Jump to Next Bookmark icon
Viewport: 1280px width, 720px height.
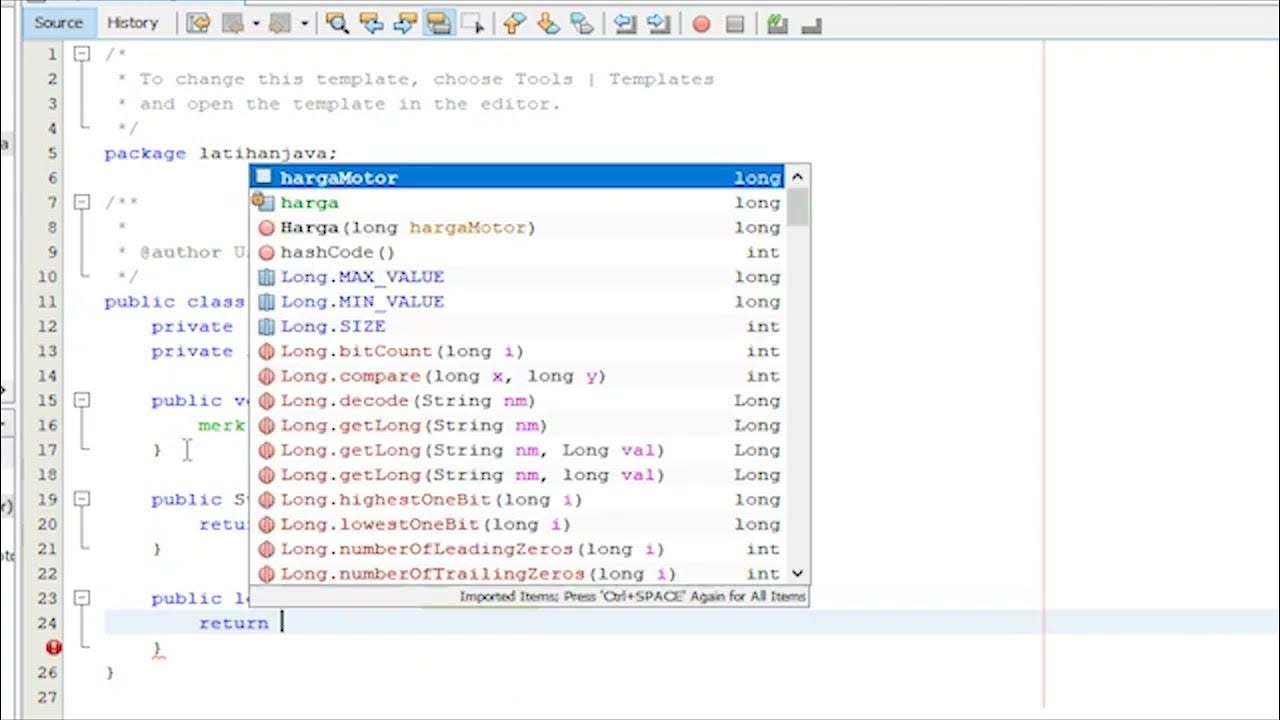548,23
